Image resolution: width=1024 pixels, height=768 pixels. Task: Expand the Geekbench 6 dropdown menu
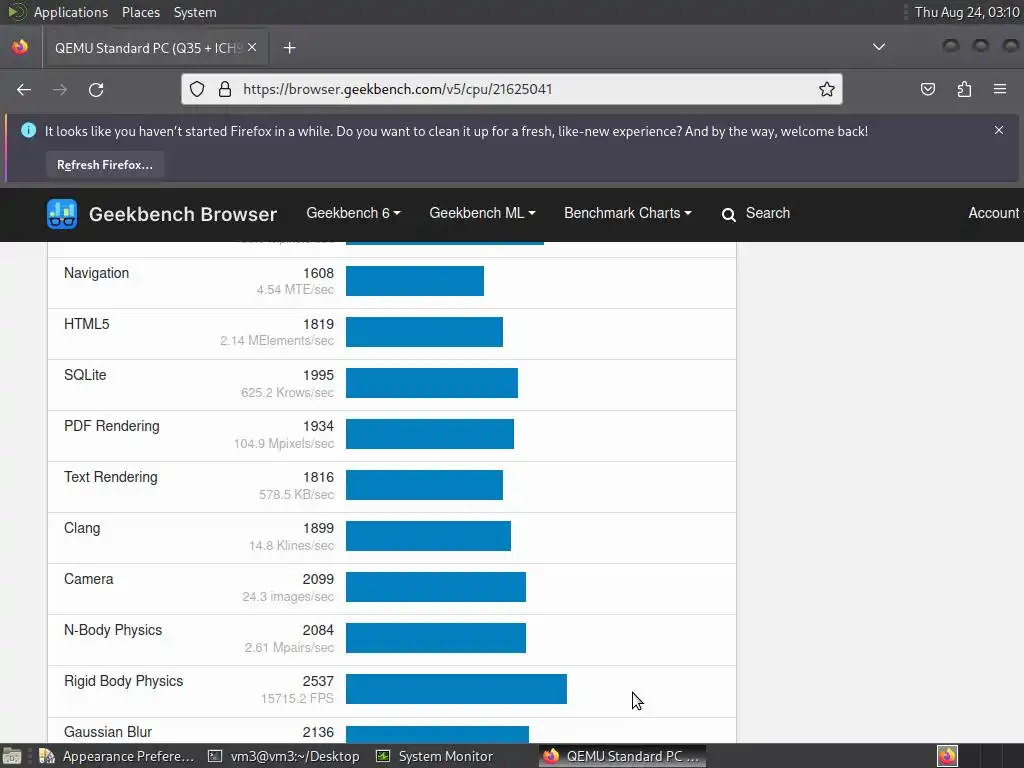pyautogui.click(x=353, y=213)
